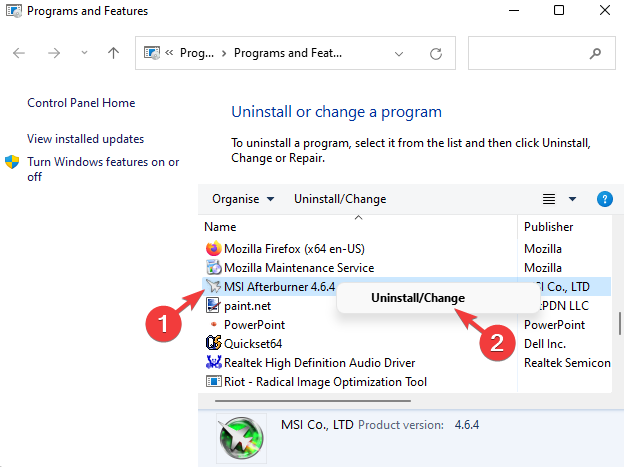624x467 pixels.
Task: Click Dell Inc. publisher cell
Action: [545, 344]
